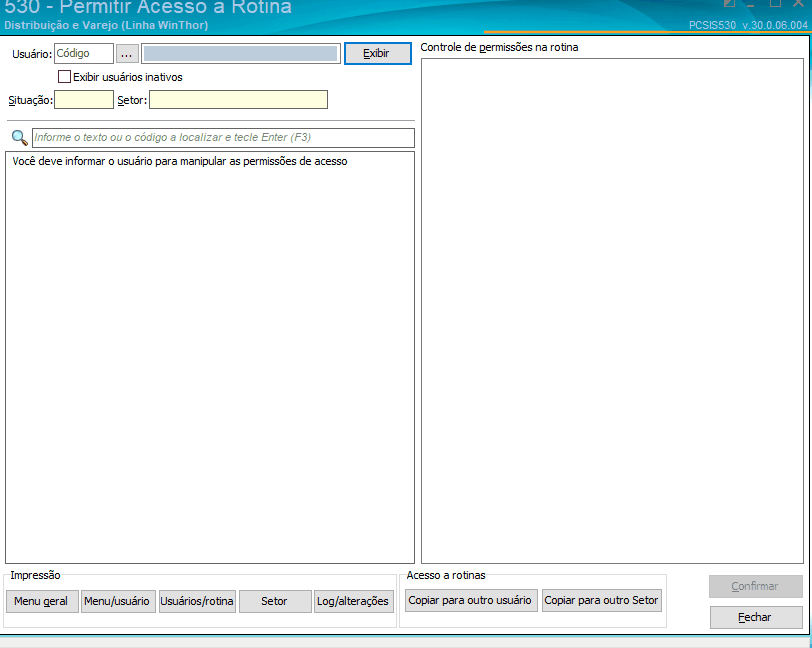Print the Menu geral report
Image resolution: width=812 pixels, height=648 pixels.
[42, 601]
